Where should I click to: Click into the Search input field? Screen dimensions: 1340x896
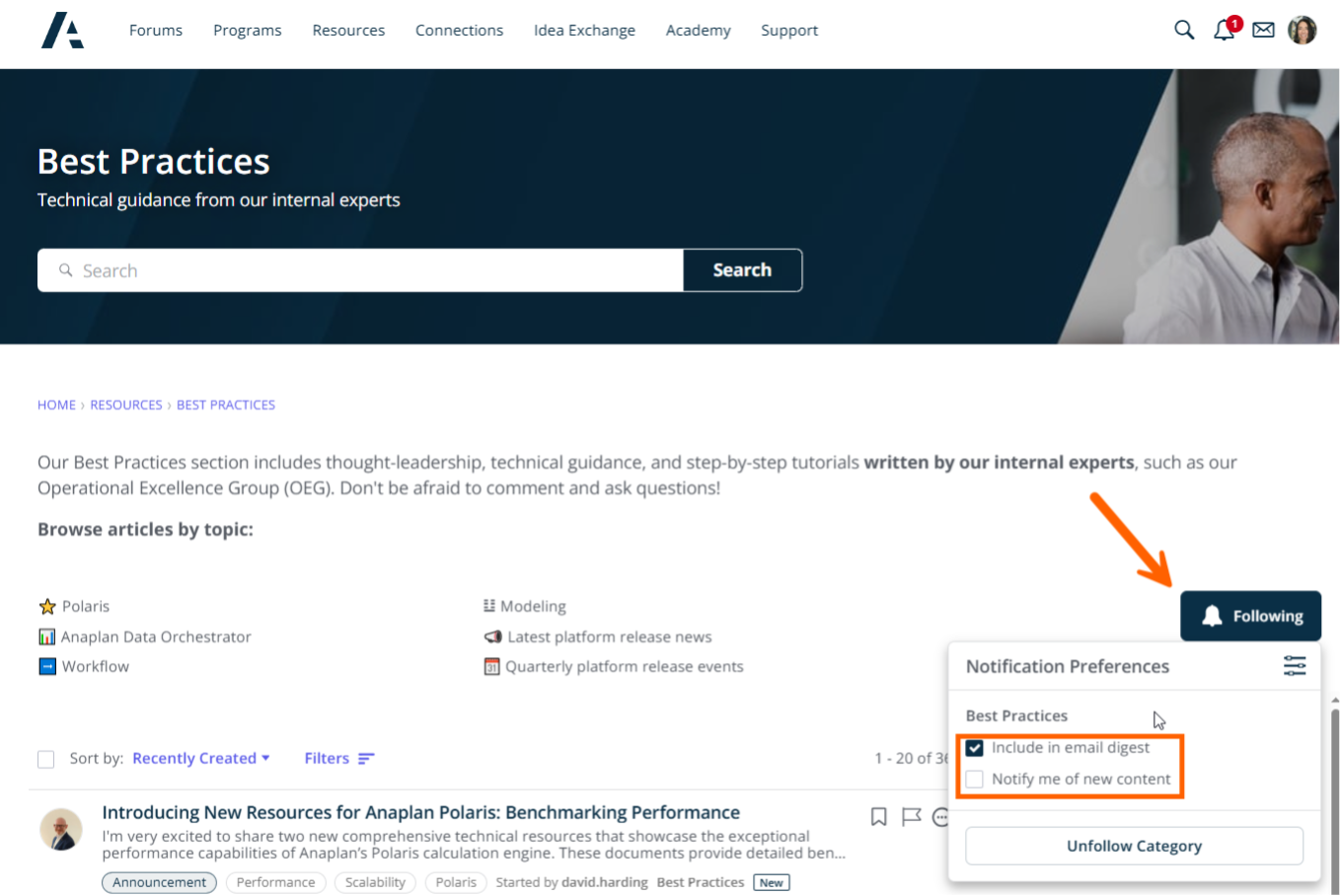[360, 270]
